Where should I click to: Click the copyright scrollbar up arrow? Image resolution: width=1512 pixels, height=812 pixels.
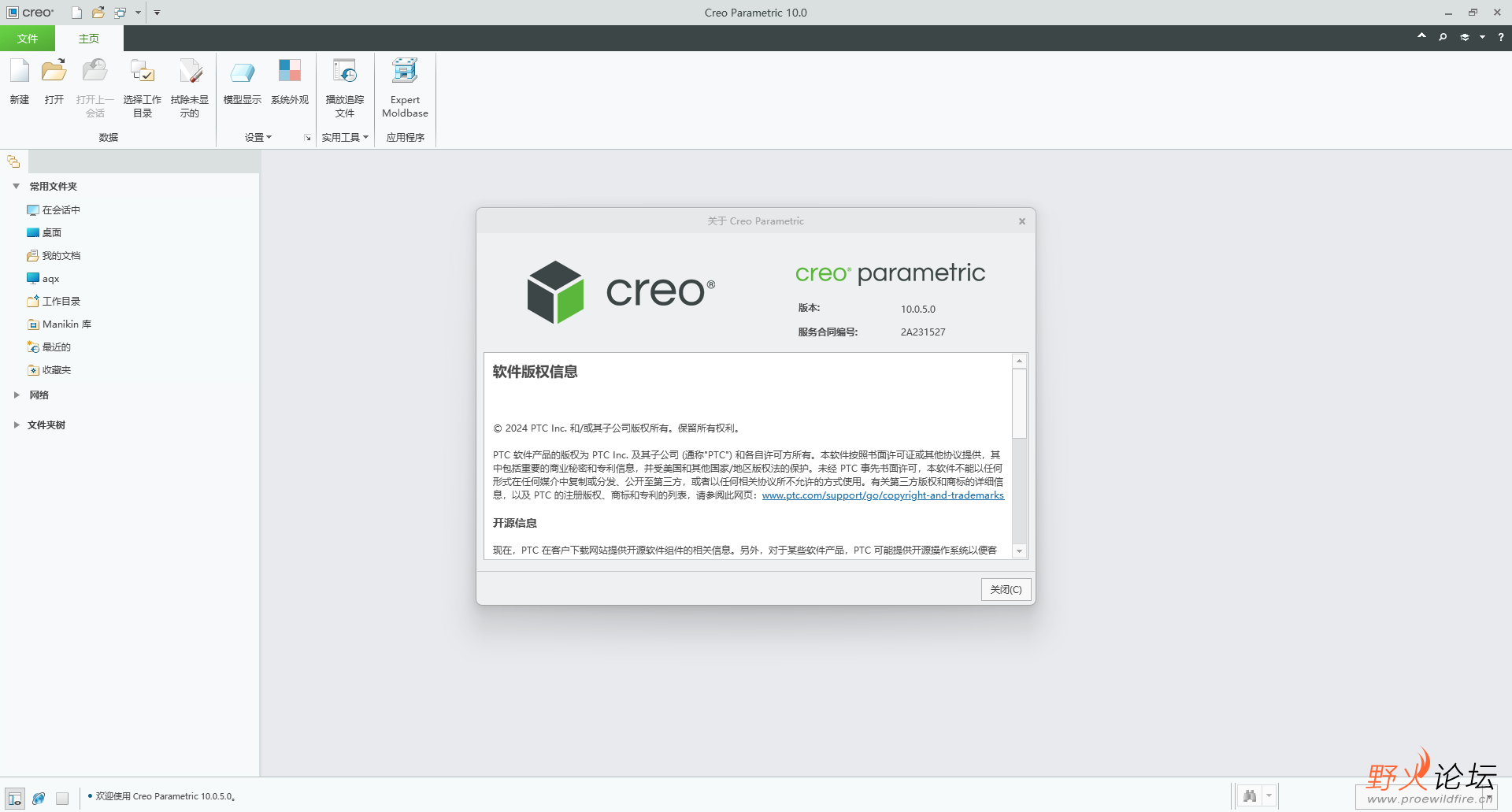[x=1019, y=361]
